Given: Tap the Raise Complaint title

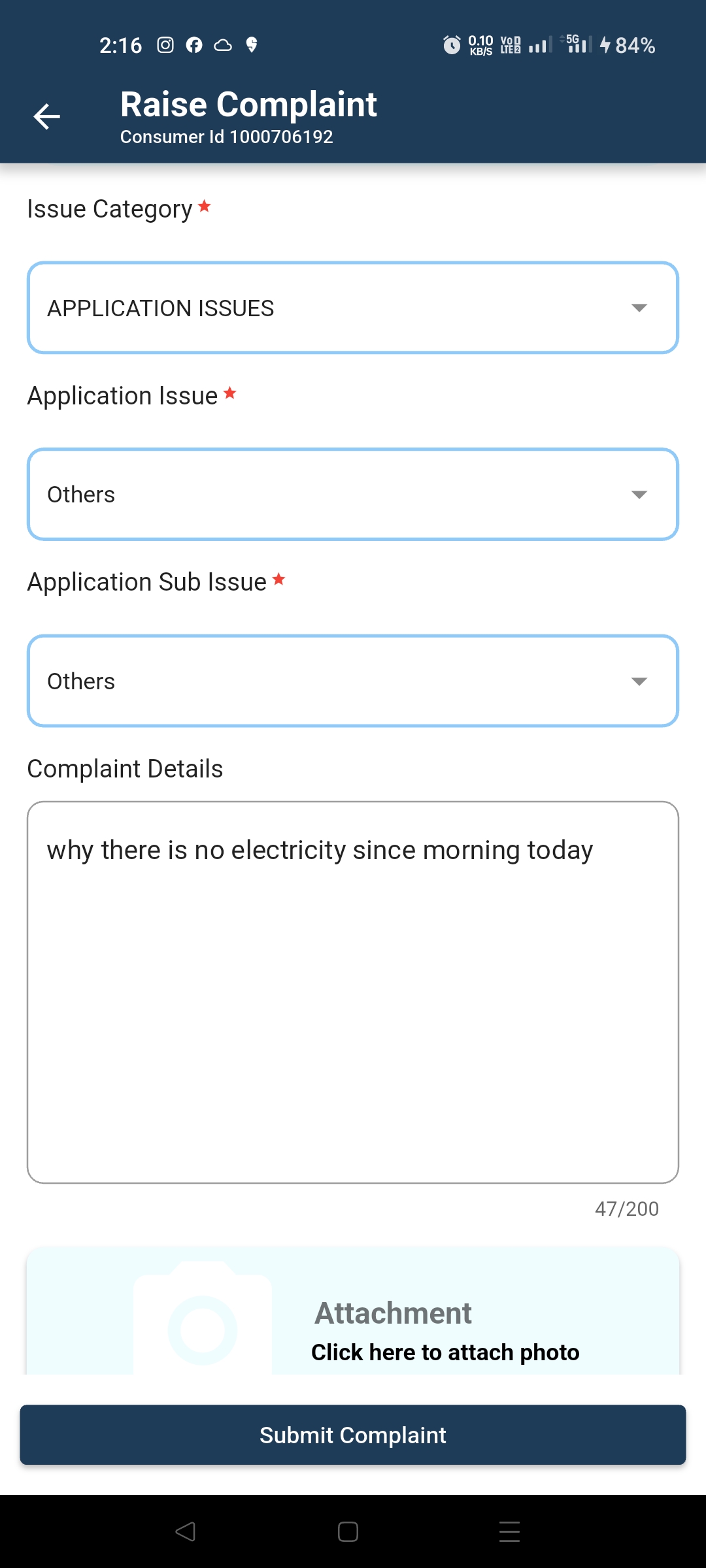Looking at the screenshot, I should [248, 105].
